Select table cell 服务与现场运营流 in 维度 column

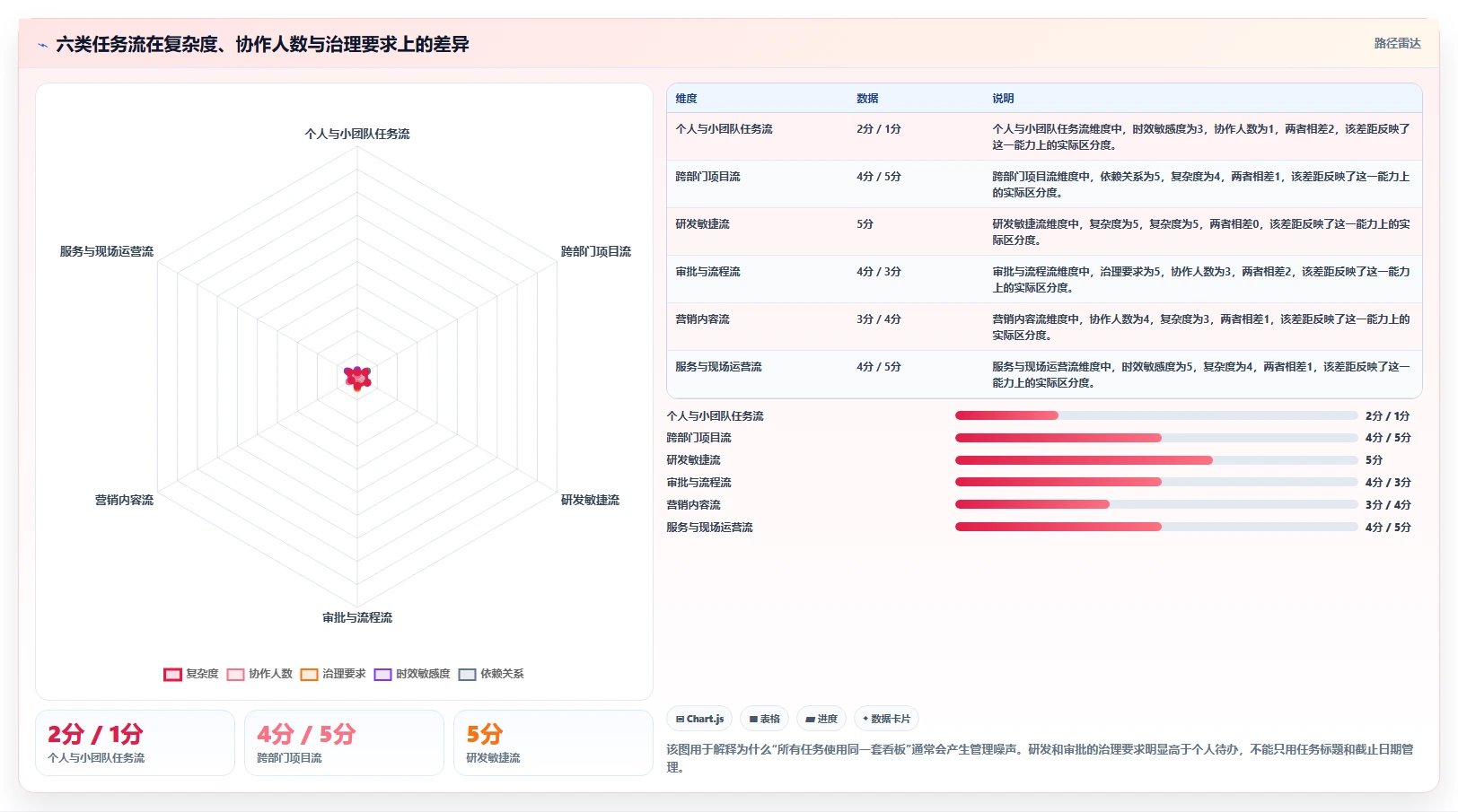(718, 367)
